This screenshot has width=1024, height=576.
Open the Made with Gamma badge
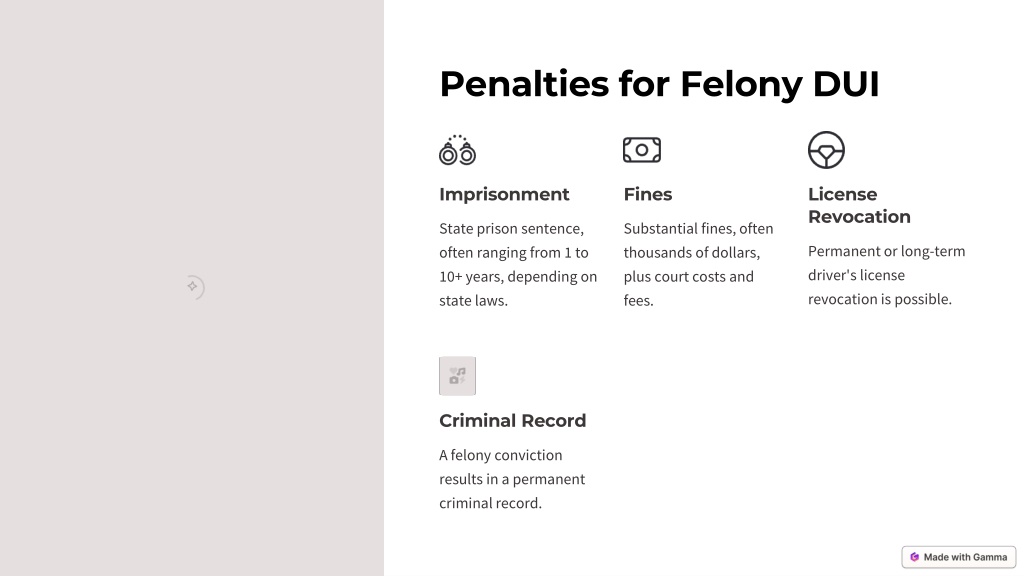[959, 557]
